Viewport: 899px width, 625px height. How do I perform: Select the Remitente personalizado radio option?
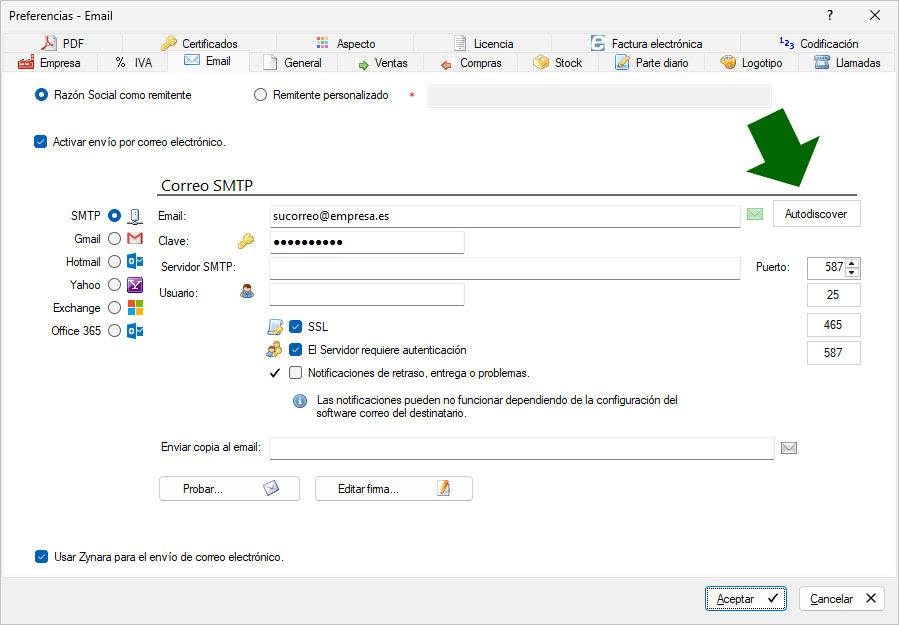click(261, 95)
